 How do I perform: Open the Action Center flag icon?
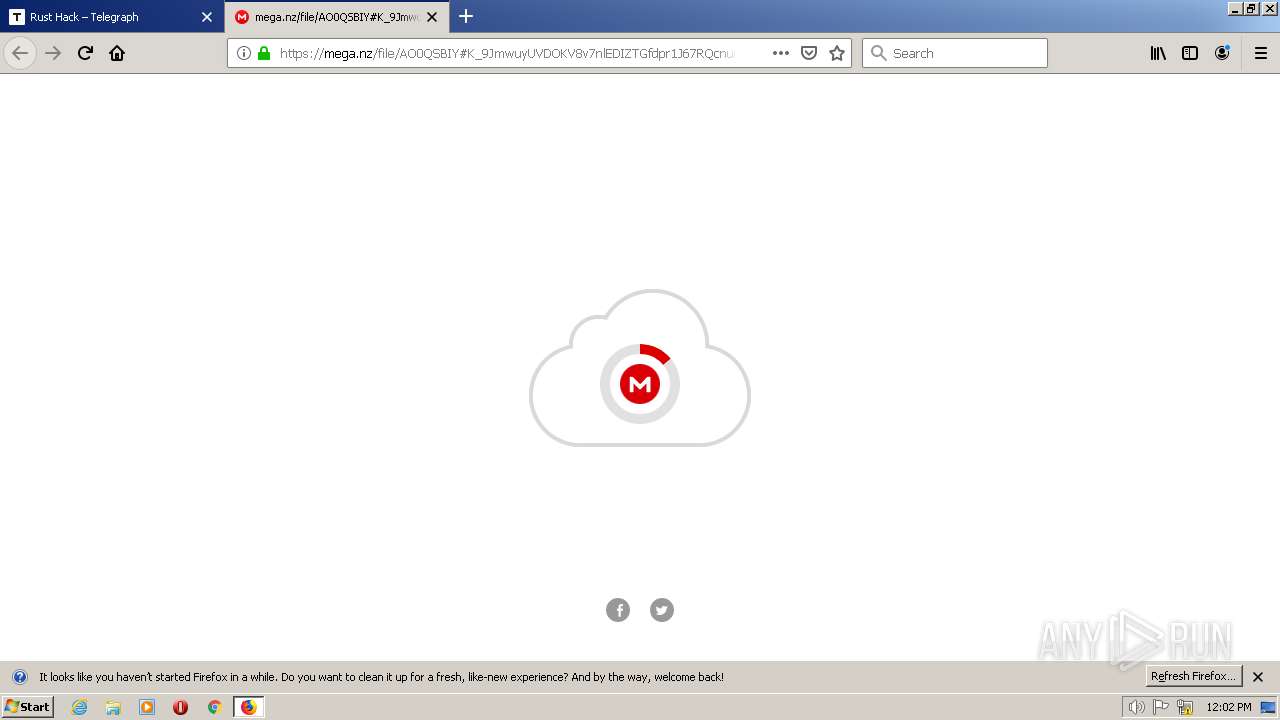pos(1161,707)
